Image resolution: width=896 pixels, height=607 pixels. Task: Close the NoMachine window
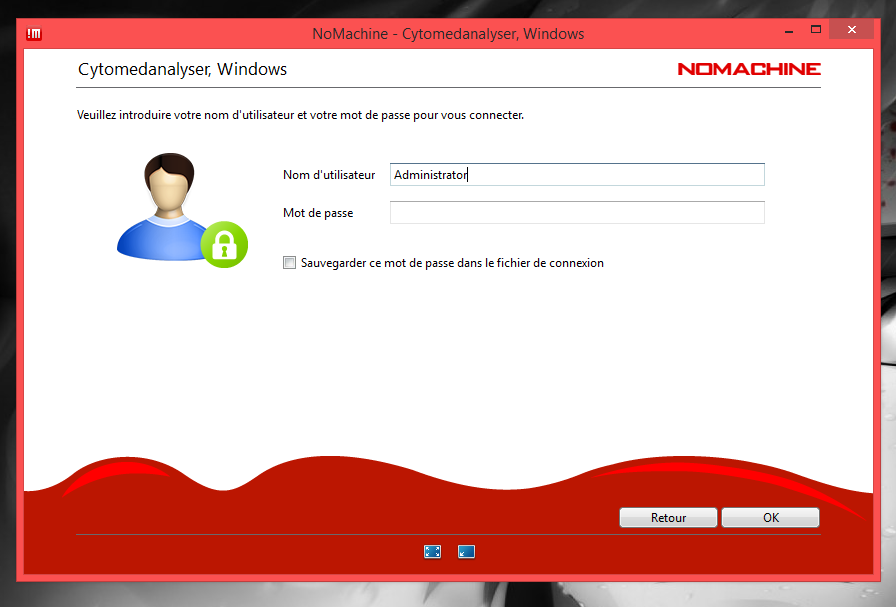(852, 30)
